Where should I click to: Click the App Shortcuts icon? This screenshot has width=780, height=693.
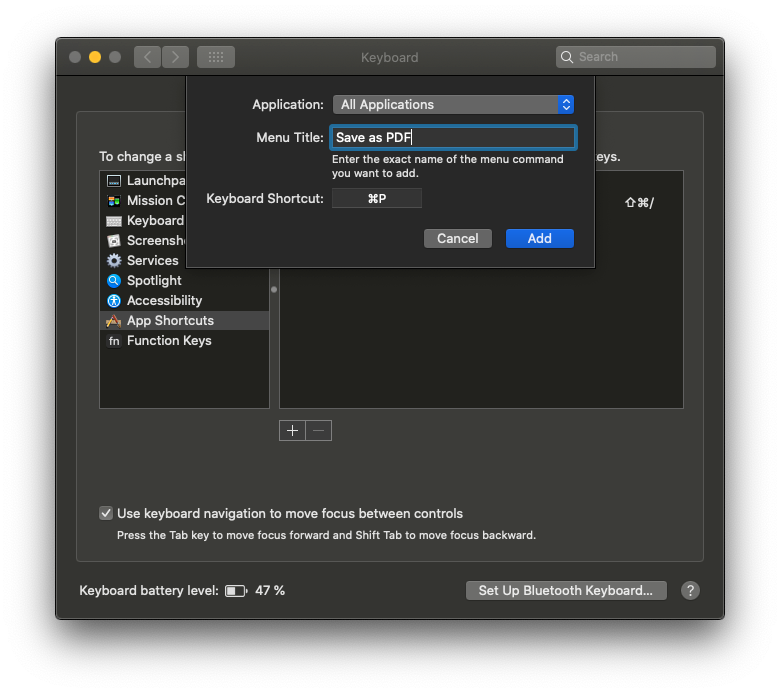coord(114,321)
